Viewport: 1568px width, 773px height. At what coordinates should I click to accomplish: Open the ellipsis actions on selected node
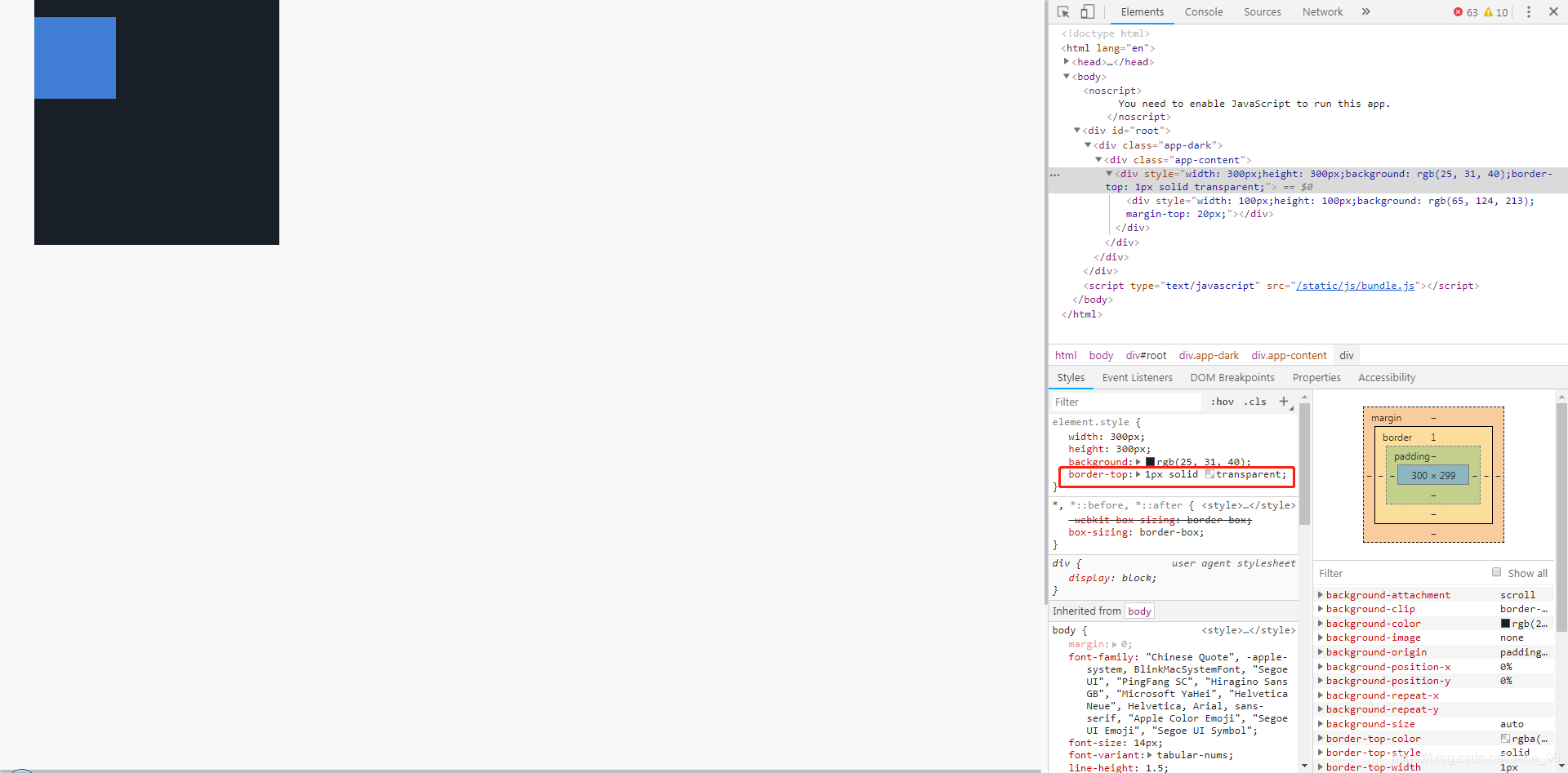tap(1055, 175)
